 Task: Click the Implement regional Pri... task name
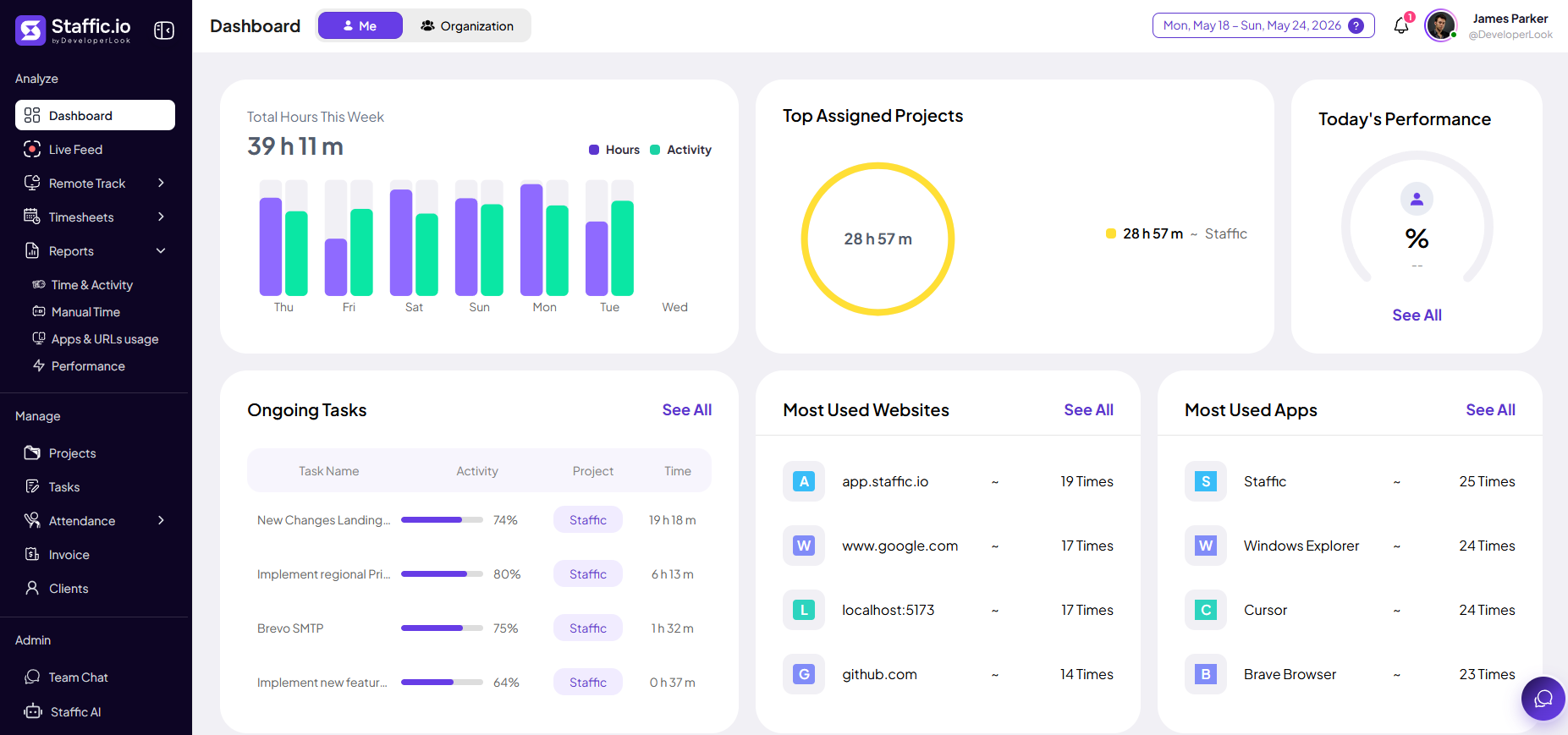(x=323, y=573)
